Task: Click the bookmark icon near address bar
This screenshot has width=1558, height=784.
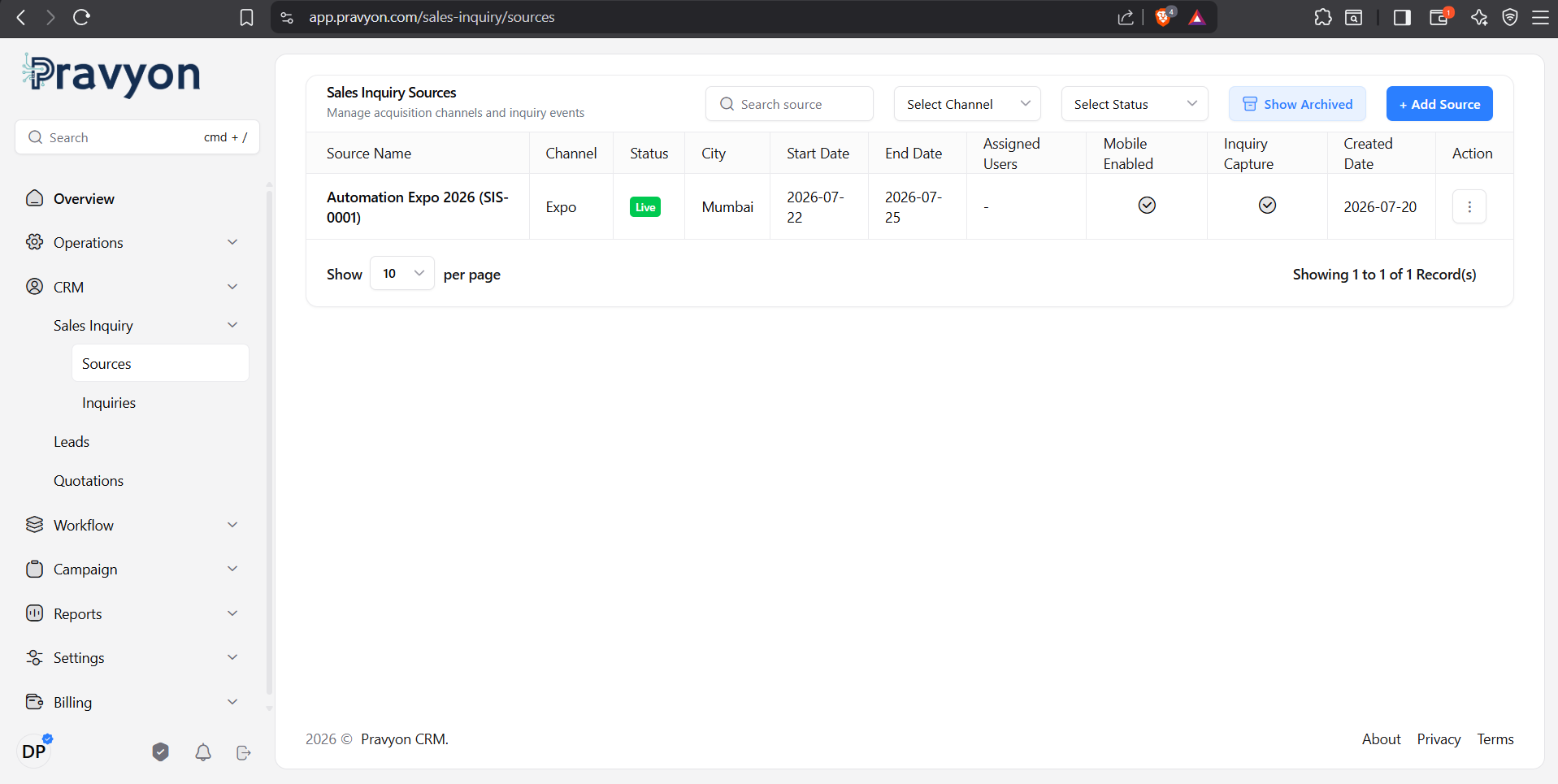Action: [246, 17]
